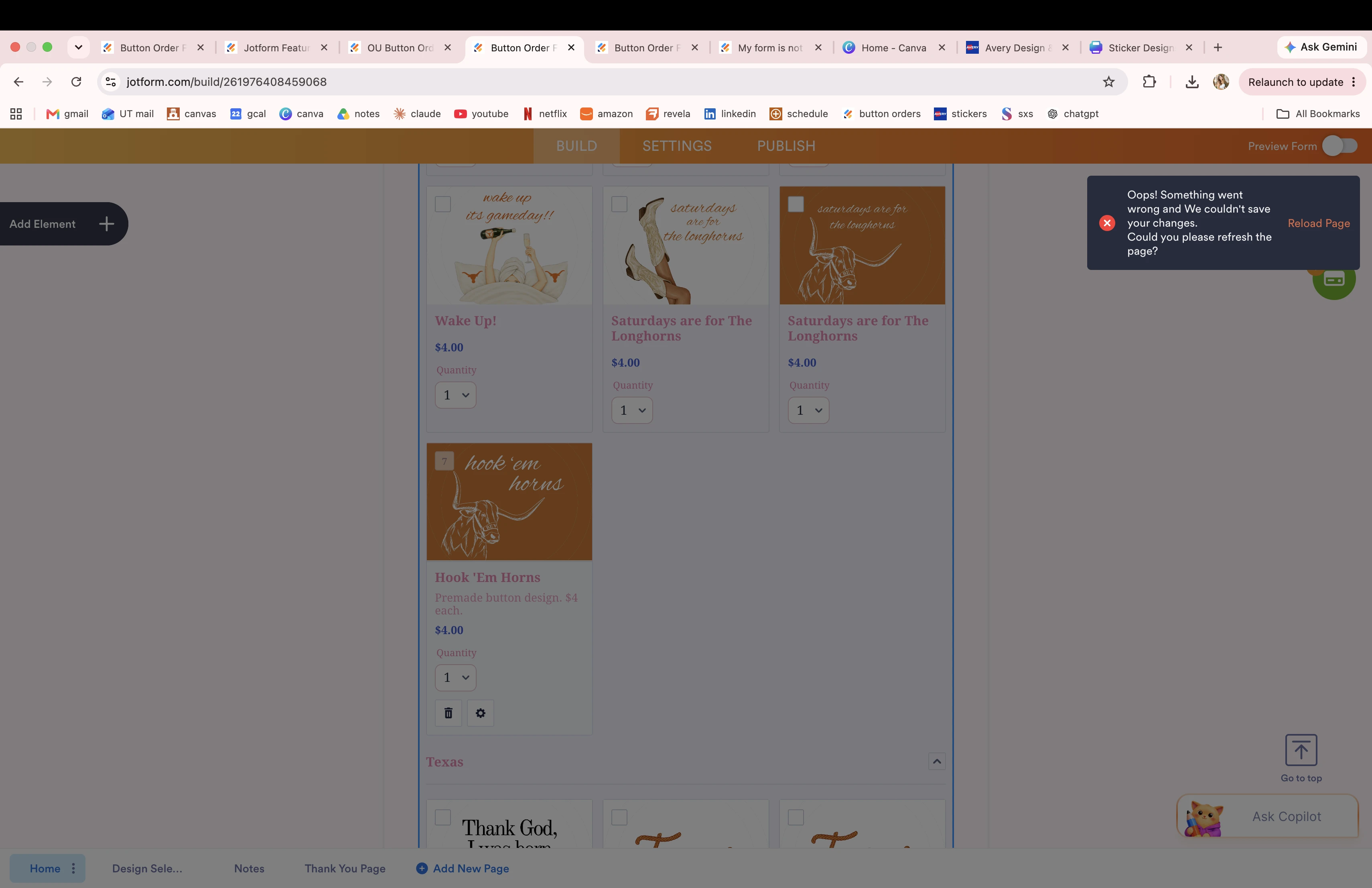
Task: Check the orange Saturdays are for Longhorns checkbox
Action: [796, 205]
